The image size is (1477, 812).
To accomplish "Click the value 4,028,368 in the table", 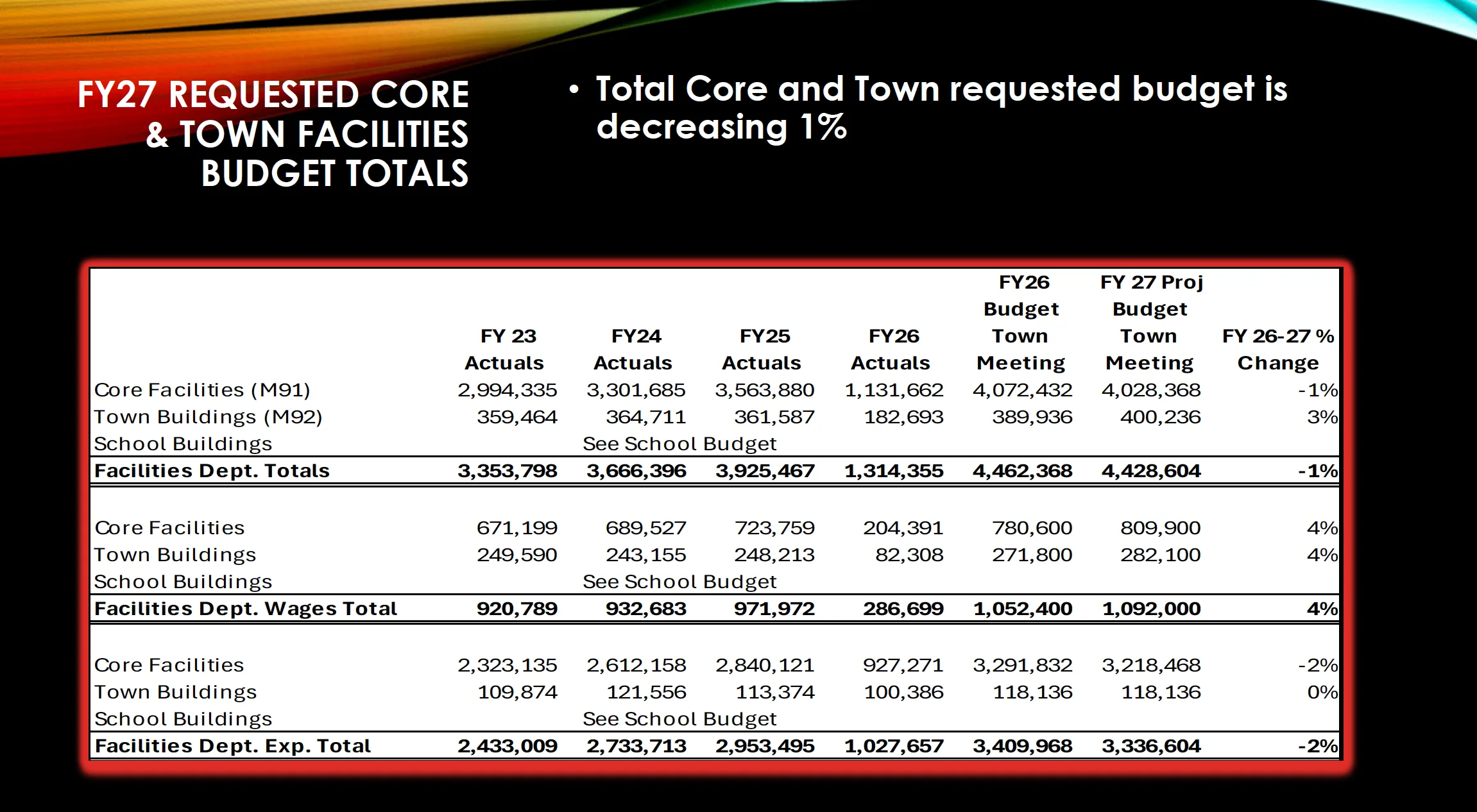I will [x=1150, y=390].
